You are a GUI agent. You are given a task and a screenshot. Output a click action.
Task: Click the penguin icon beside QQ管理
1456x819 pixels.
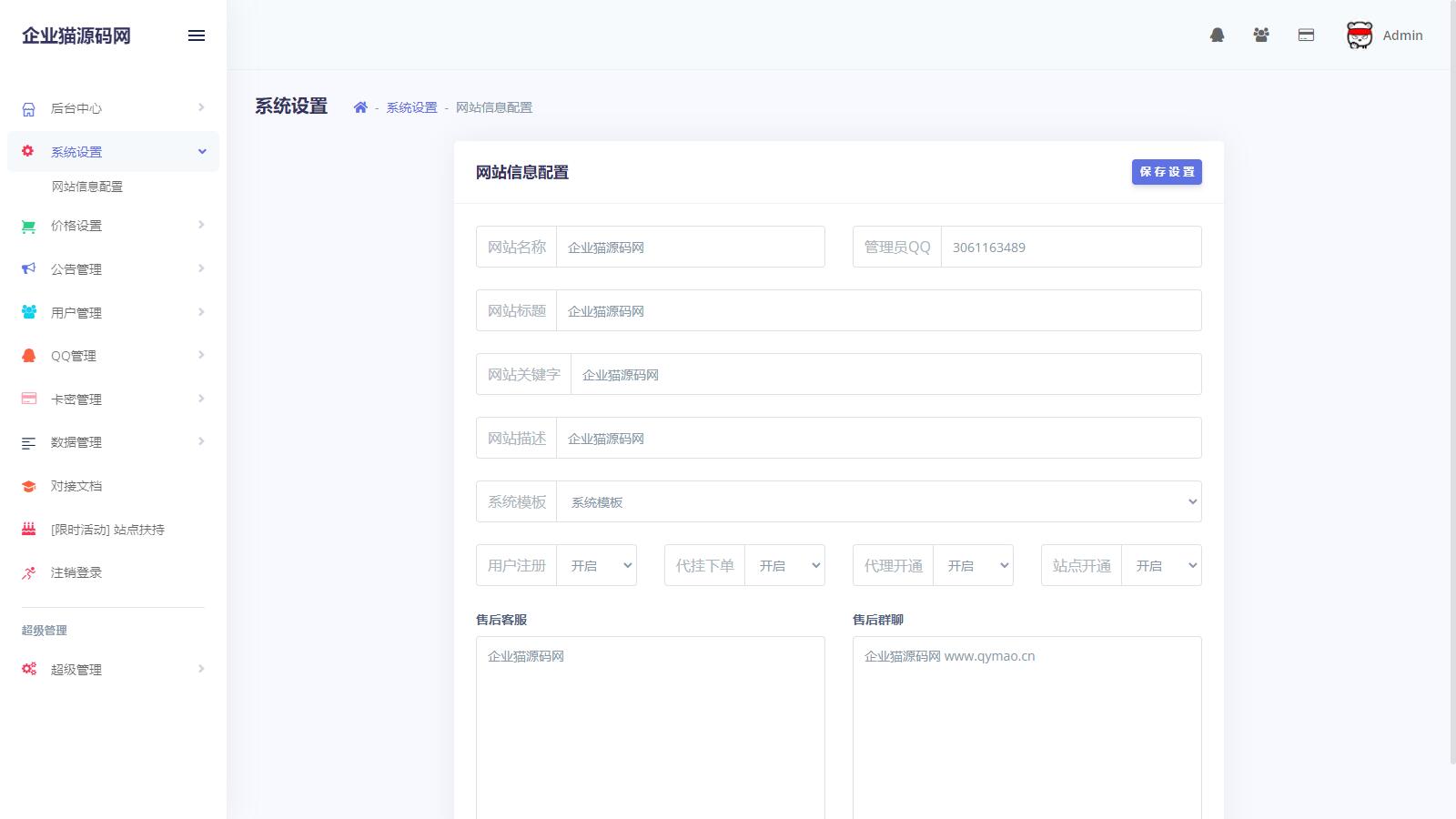coord(29,356)
